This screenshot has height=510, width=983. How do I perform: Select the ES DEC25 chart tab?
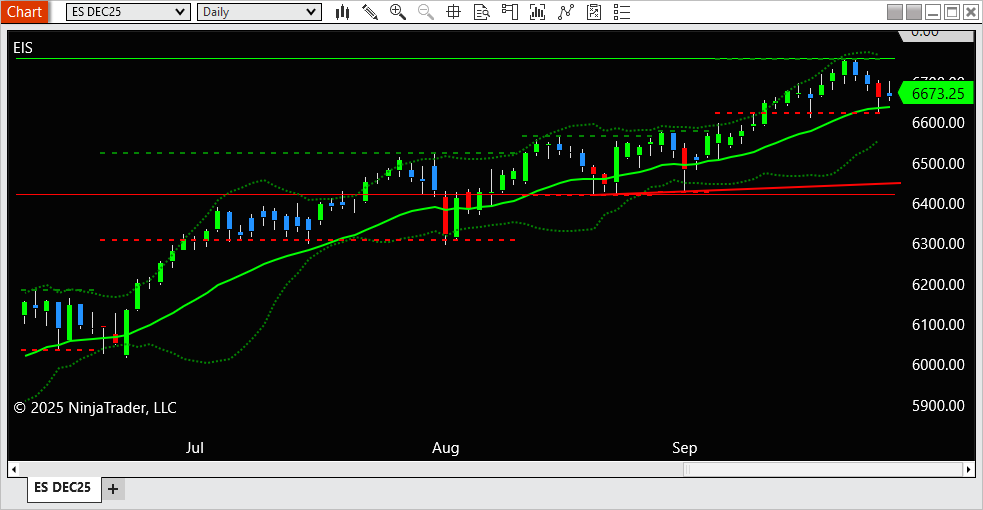tap(63, 487)
